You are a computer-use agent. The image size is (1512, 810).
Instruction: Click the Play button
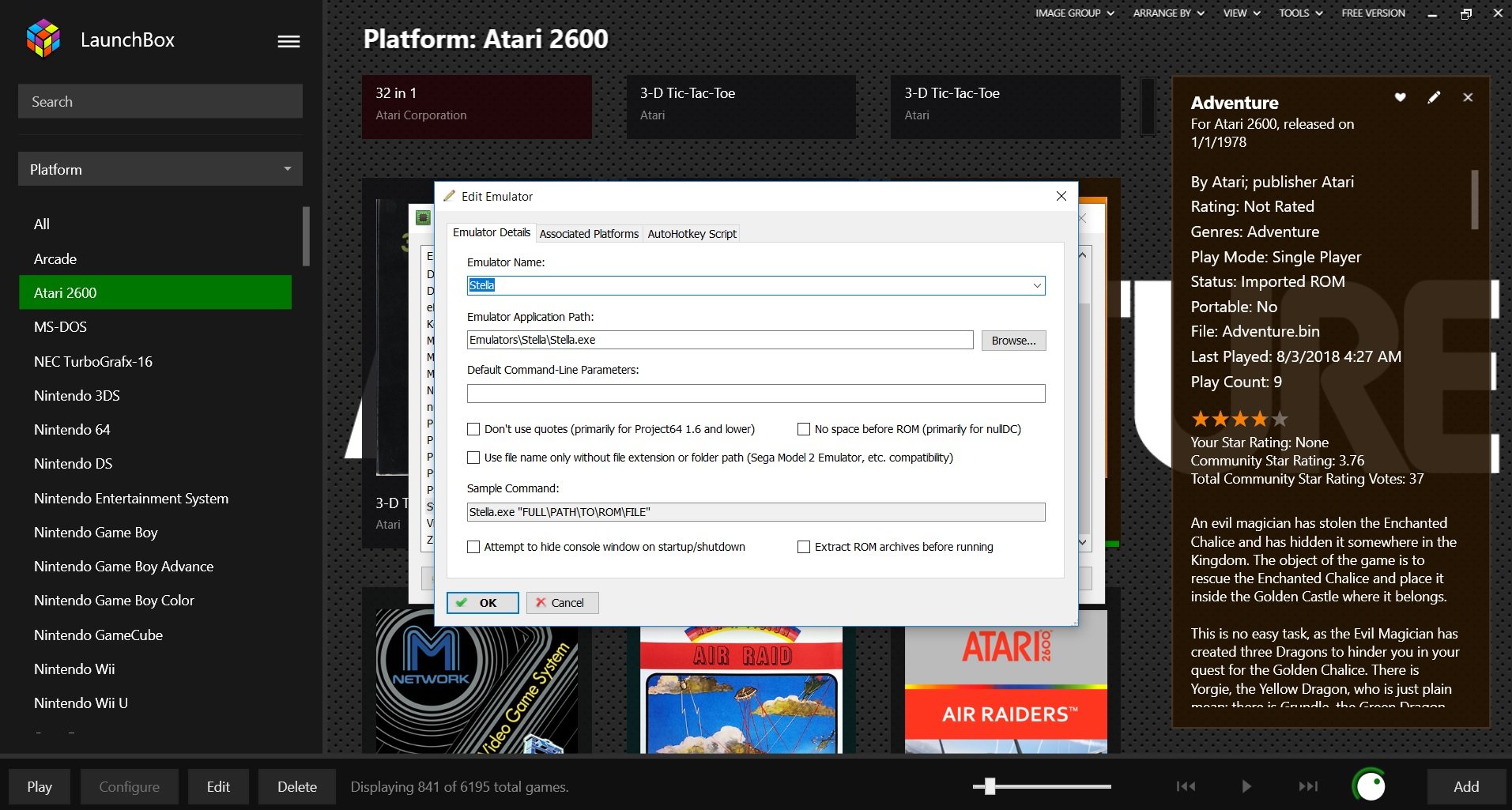pyautogui.click(x=40, y=787)
